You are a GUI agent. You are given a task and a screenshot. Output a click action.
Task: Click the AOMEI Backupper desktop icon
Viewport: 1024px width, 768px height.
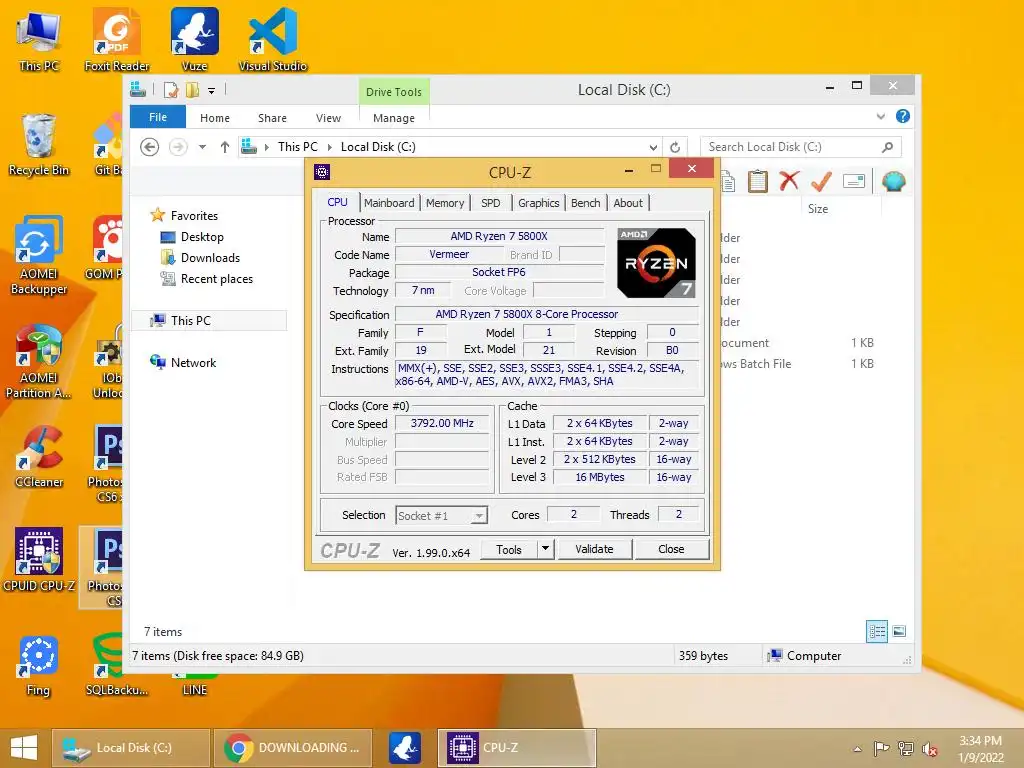coord(39,256)
